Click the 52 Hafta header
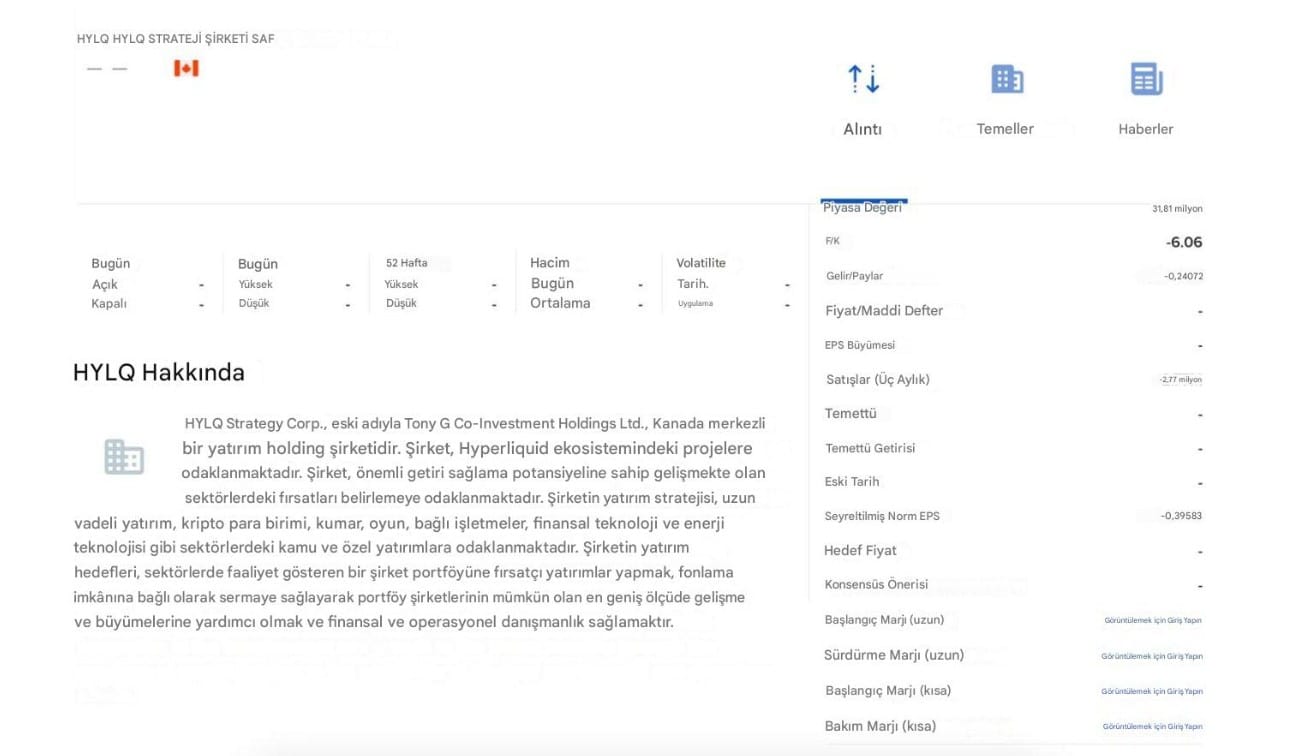 [407, 263]
